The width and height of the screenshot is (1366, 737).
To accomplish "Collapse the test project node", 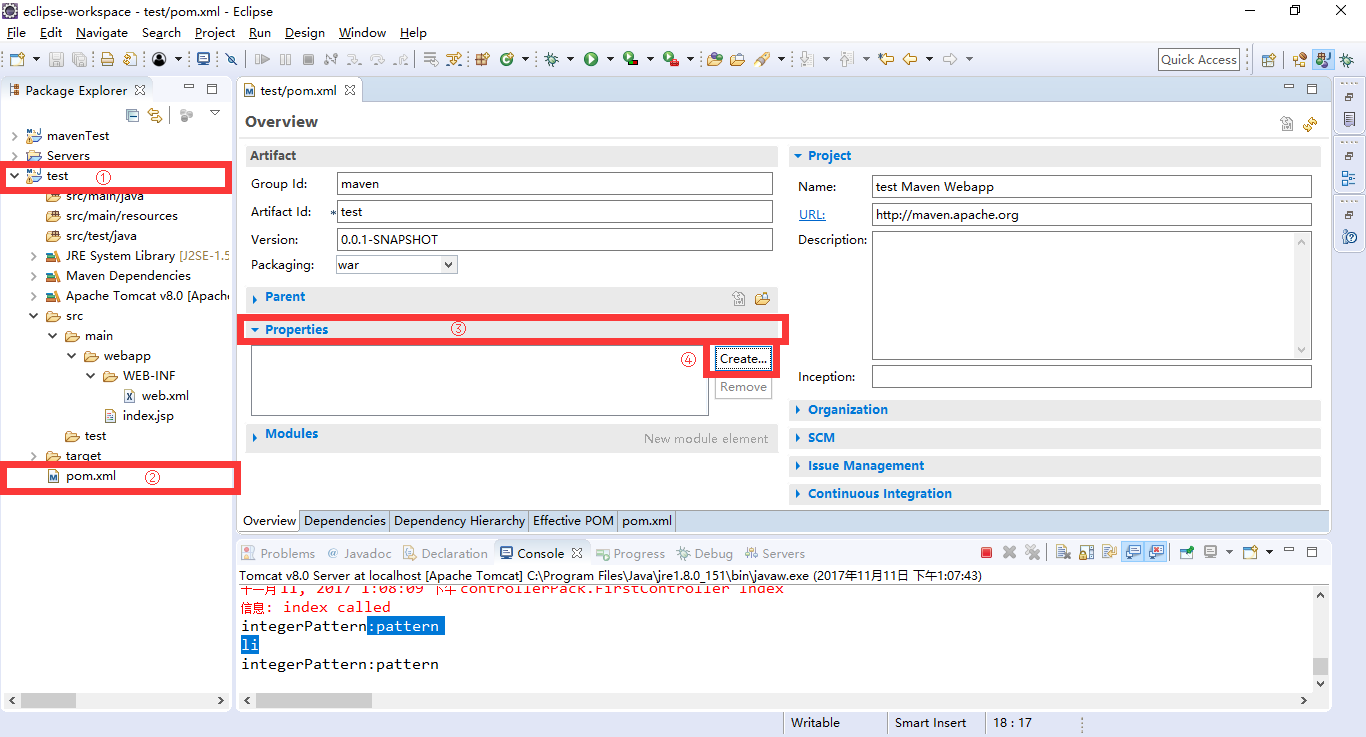I will click(14, 176).
